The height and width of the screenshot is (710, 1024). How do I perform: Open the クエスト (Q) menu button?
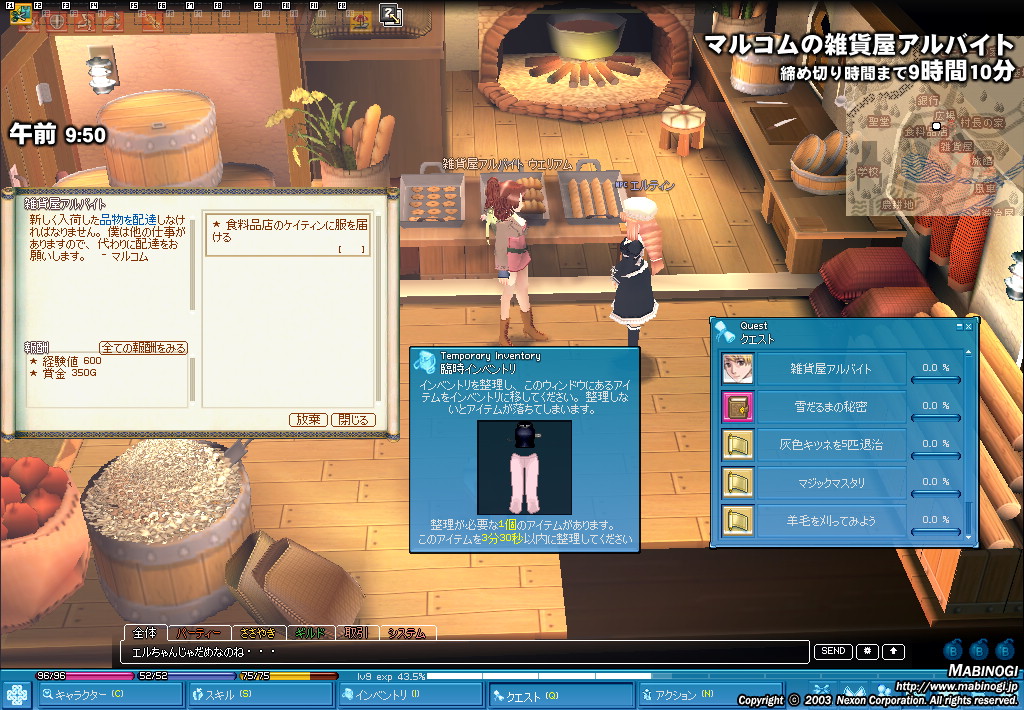pyautogui.click(x=562, y=695)
